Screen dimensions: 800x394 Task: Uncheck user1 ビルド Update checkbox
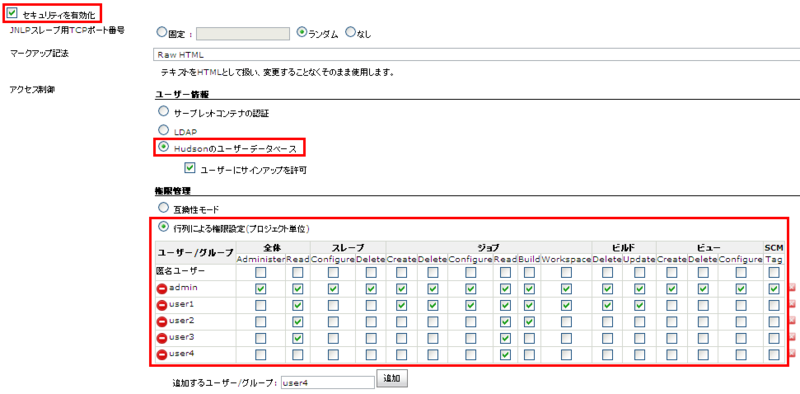point(639,306)
